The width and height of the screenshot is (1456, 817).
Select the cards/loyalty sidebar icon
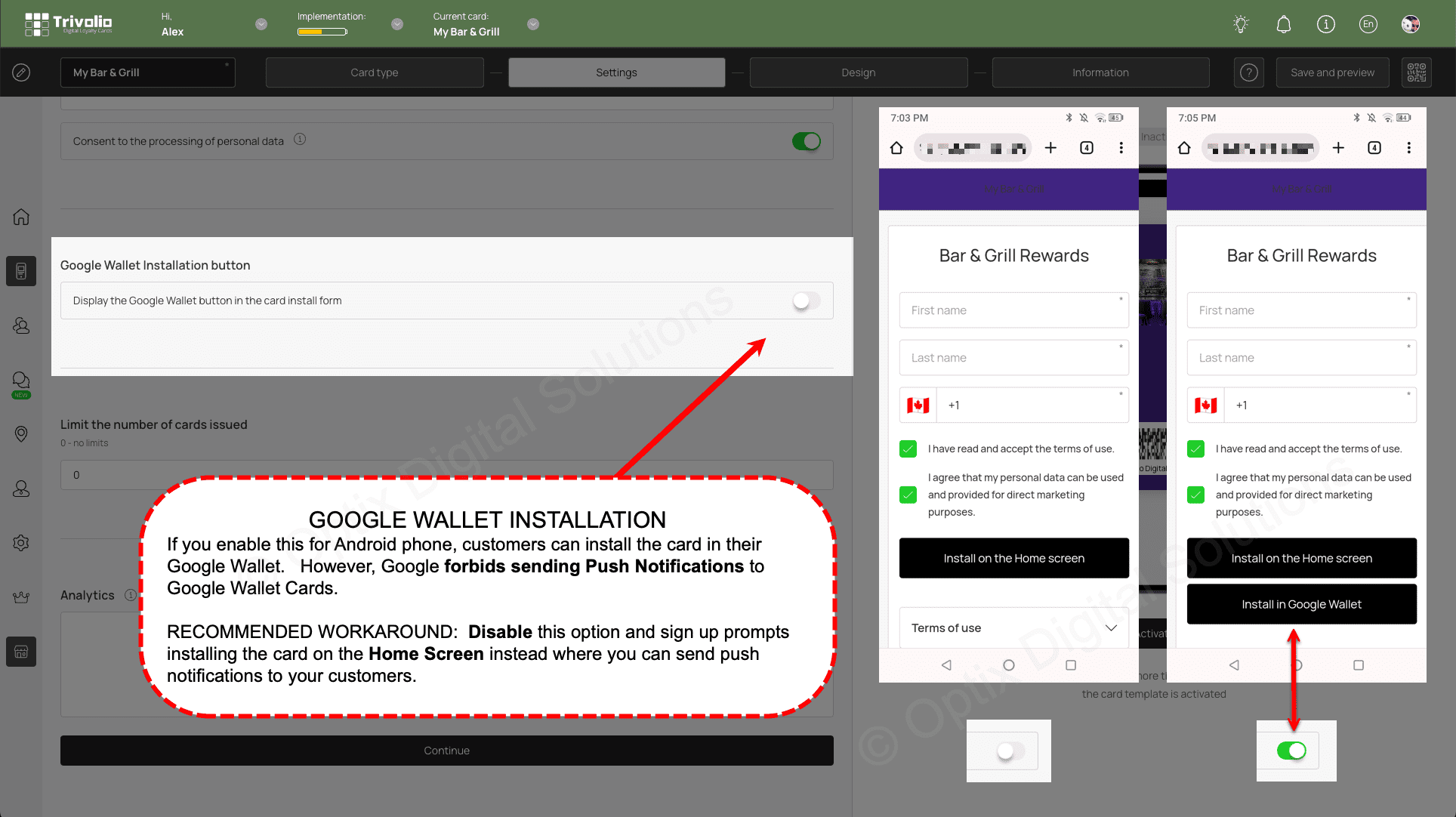coord(21,271)
